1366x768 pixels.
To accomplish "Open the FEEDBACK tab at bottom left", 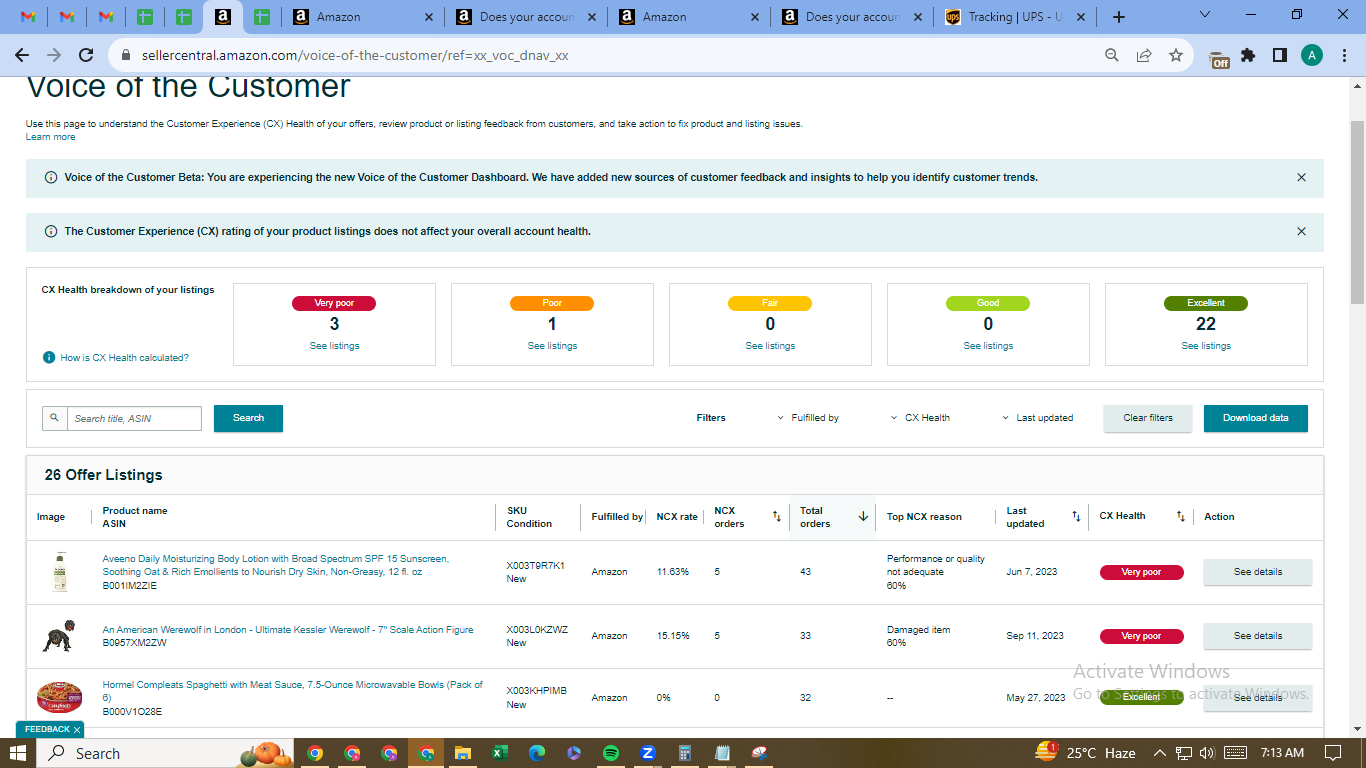I will pos(48,729).
